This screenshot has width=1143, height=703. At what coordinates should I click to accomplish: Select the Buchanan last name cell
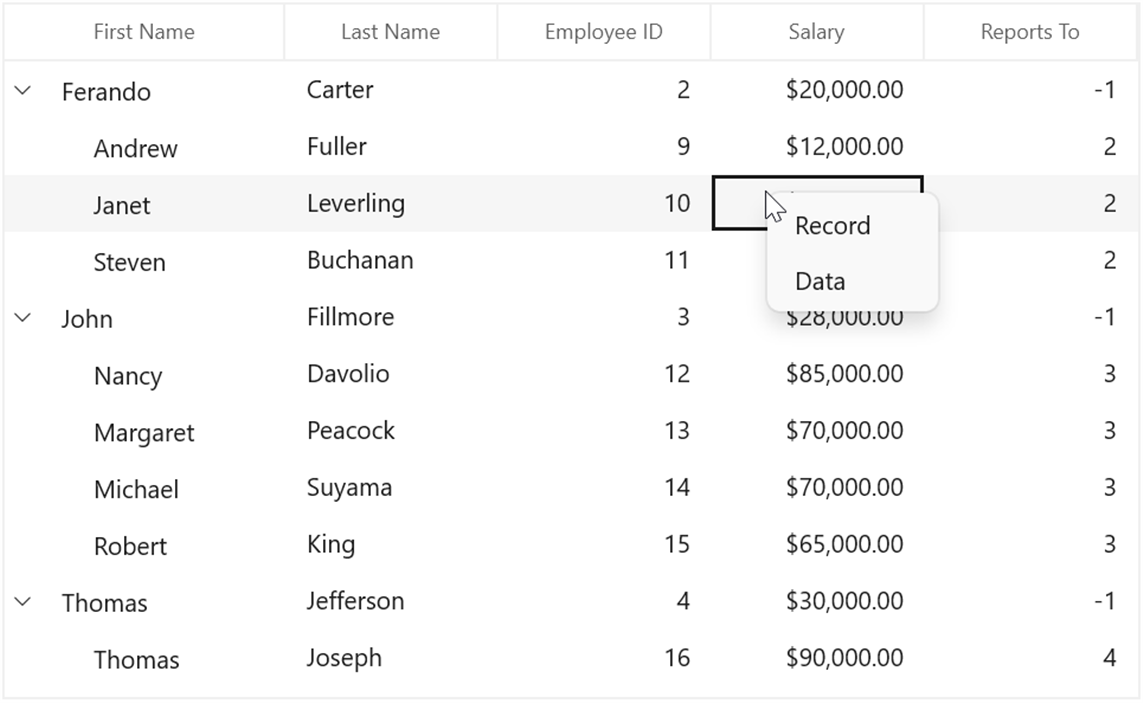coord(391,261)
